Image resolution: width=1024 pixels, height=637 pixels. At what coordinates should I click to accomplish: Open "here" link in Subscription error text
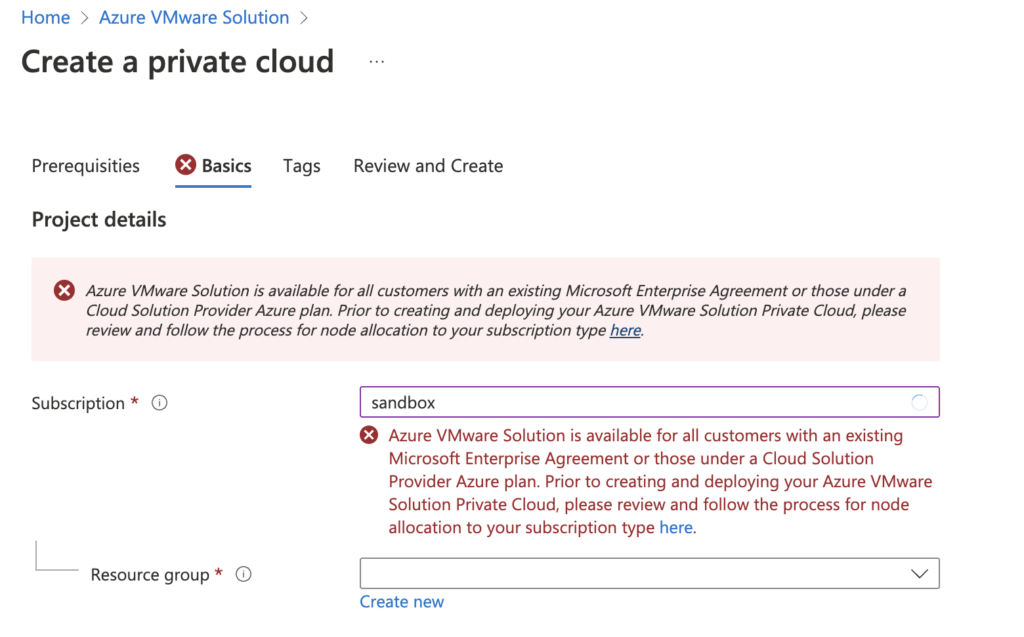(675, 527)
